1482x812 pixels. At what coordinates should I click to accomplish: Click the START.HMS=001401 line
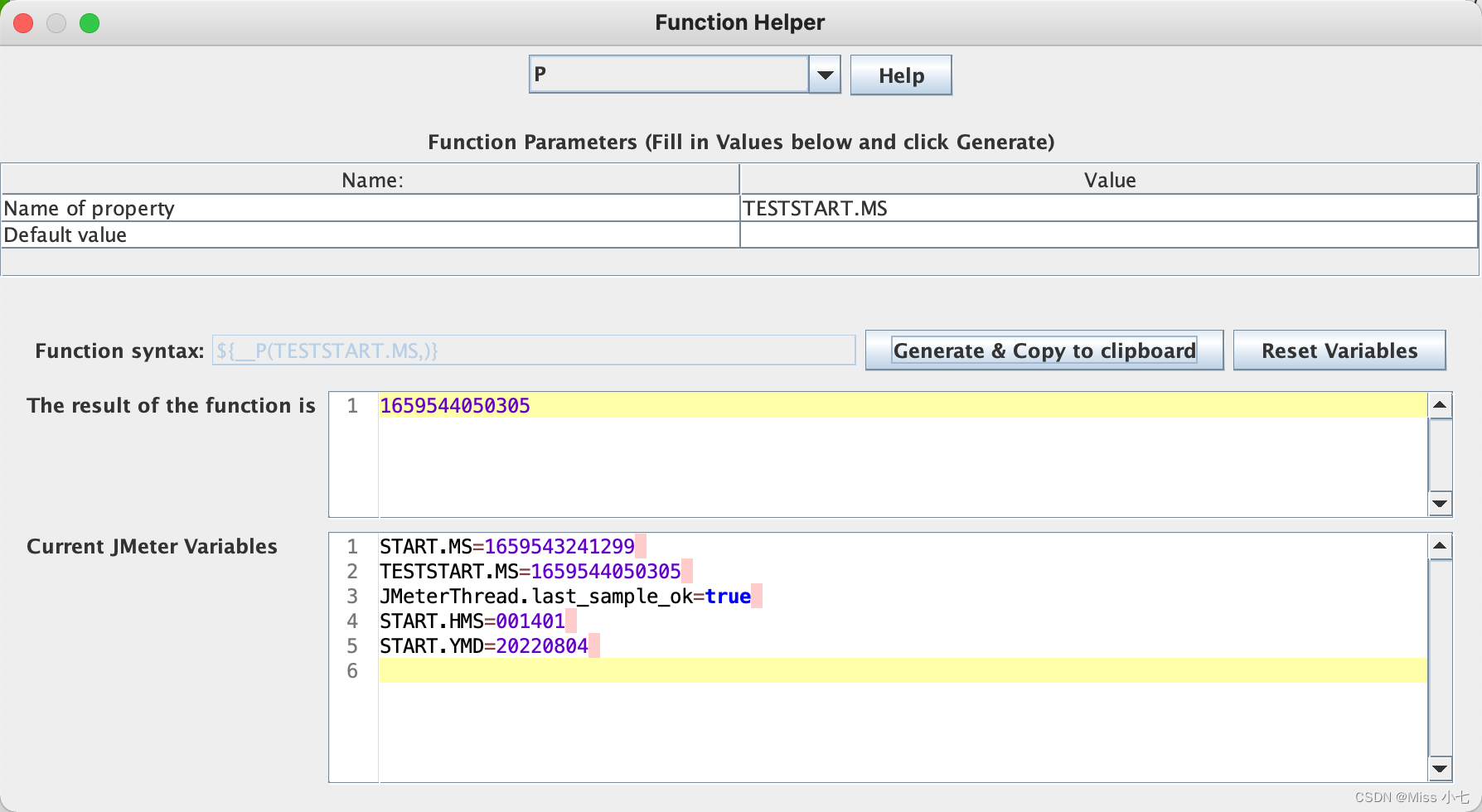pyautogui.click(x=472, y=621)
